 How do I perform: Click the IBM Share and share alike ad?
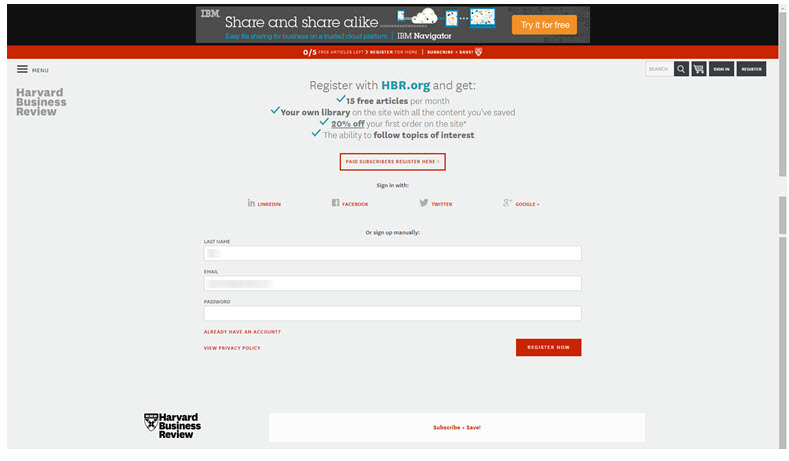pos(392,25)
